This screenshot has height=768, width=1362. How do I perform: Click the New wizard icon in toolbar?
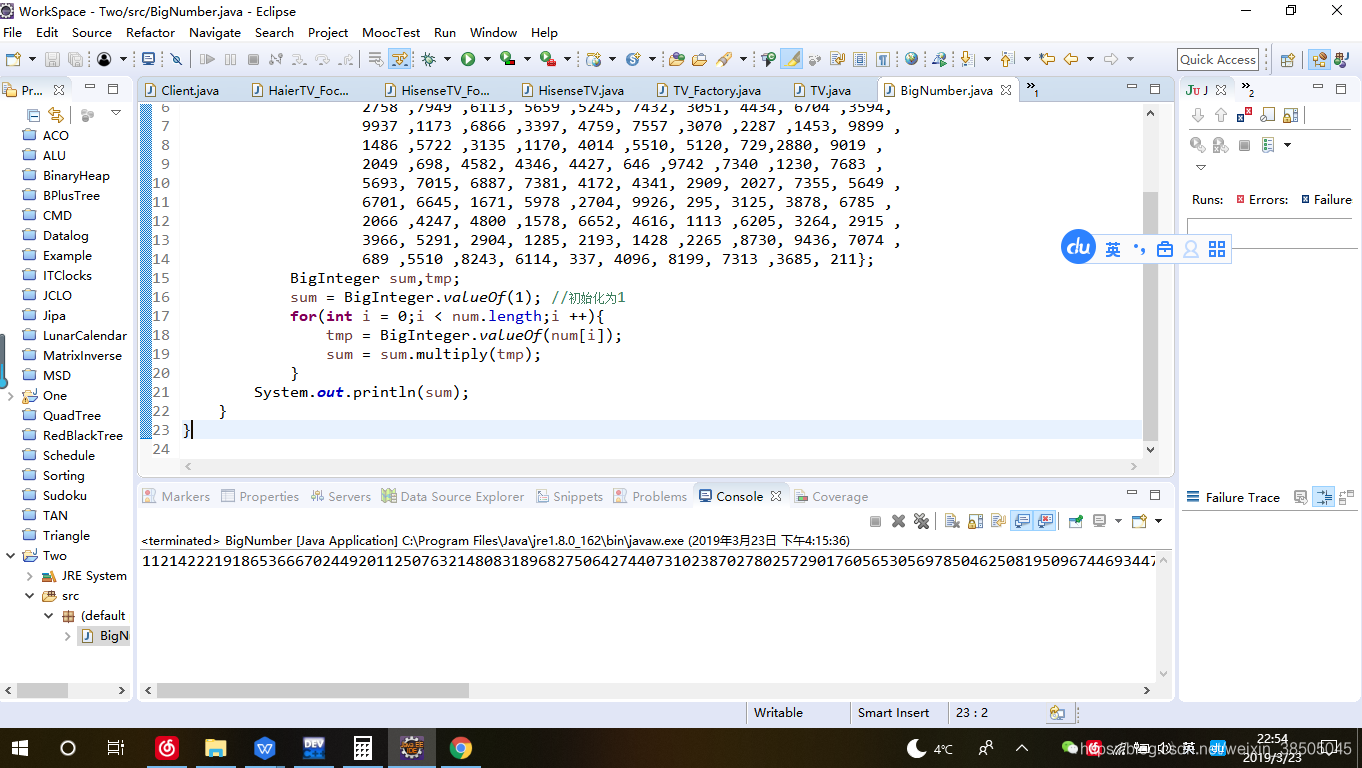click(13, 59)
